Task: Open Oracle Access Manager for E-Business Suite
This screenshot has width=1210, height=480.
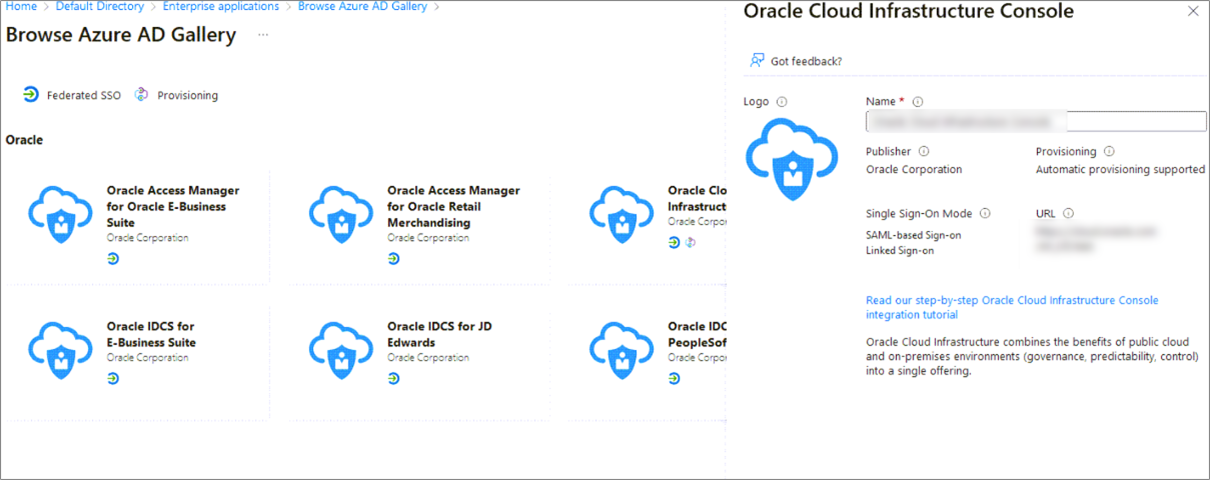Action: click(x=173, y=206)
